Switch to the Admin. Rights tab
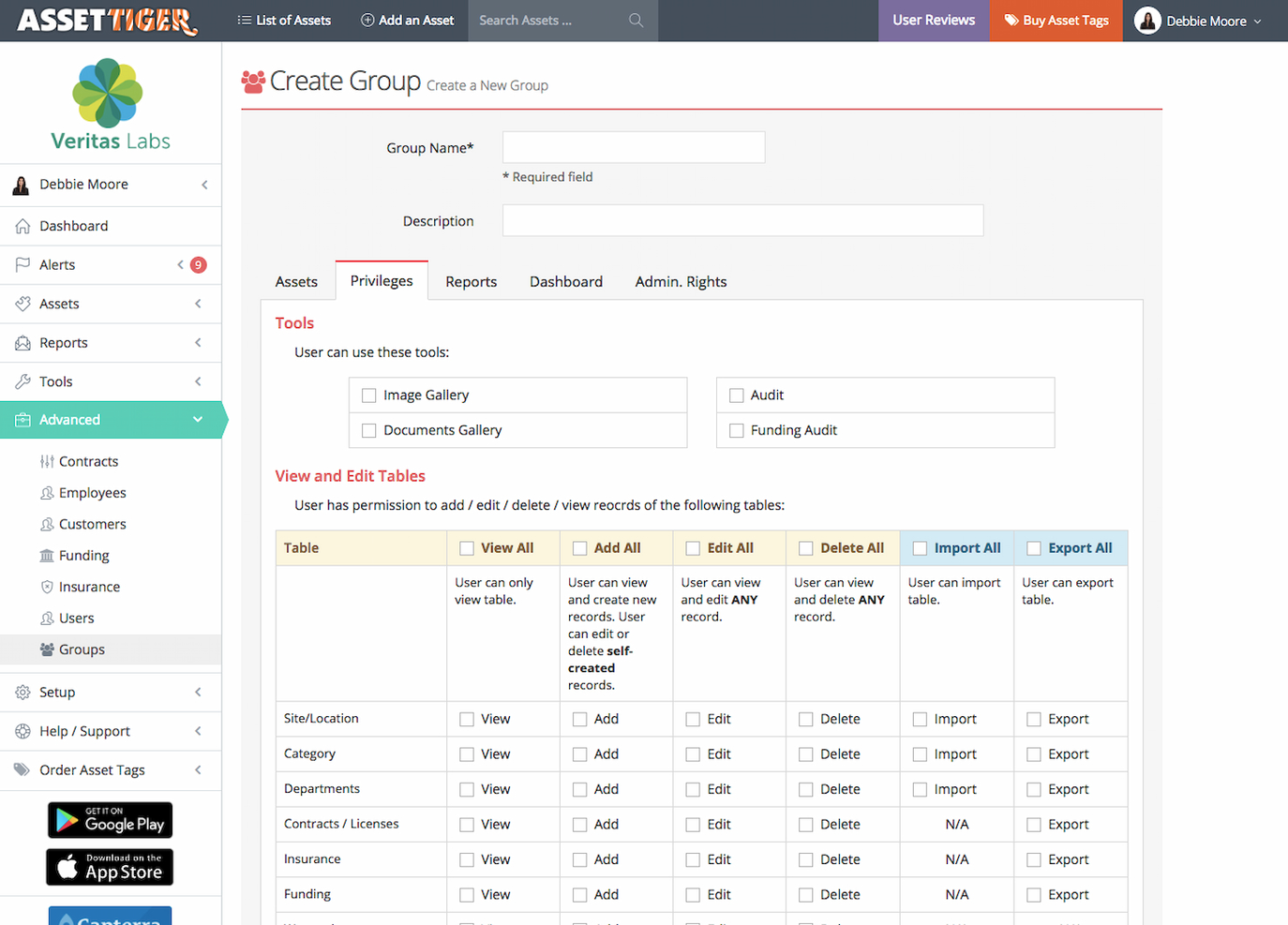 tap(681, 281)
